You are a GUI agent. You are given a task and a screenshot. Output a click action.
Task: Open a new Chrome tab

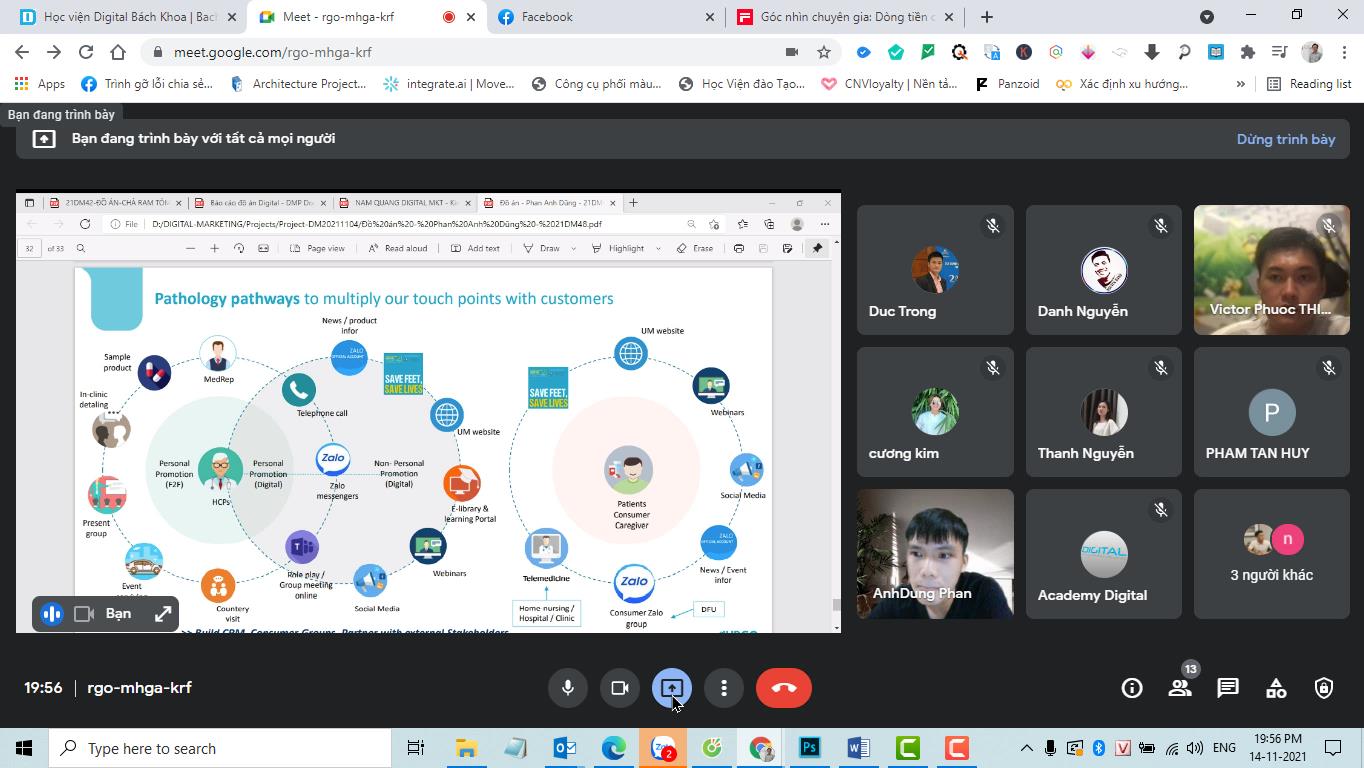(x=987, y=17)
